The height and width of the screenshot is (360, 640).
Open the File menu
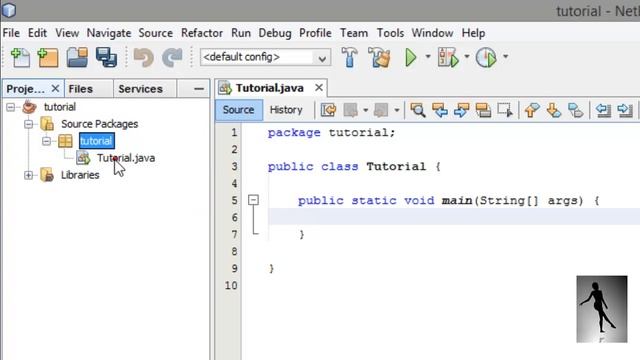click(x=11, y=33)
